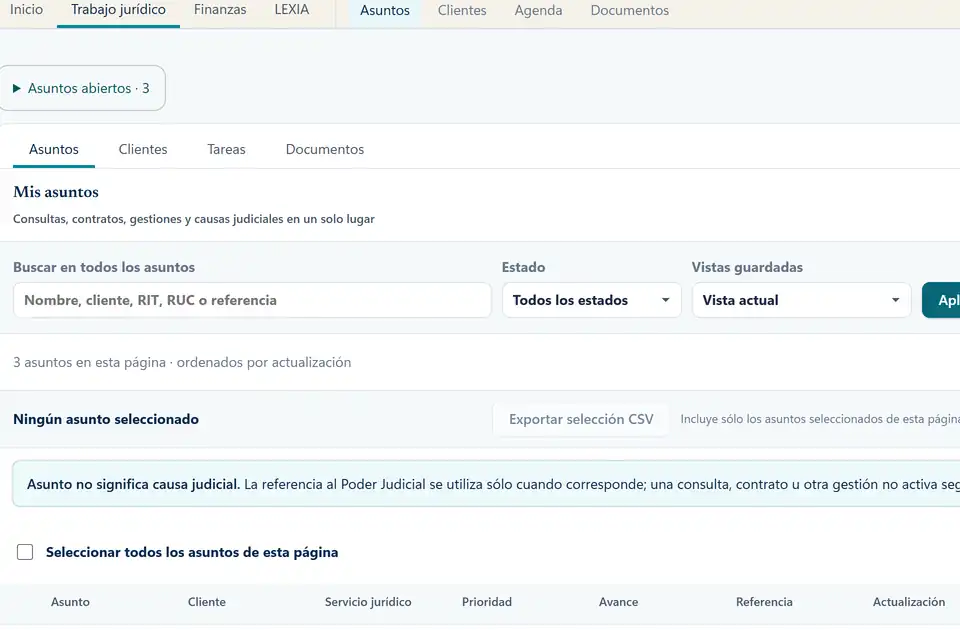Switch to the Clientes sub-tab
The height and width of the screenshot is (630, 960).
point(143,149)
